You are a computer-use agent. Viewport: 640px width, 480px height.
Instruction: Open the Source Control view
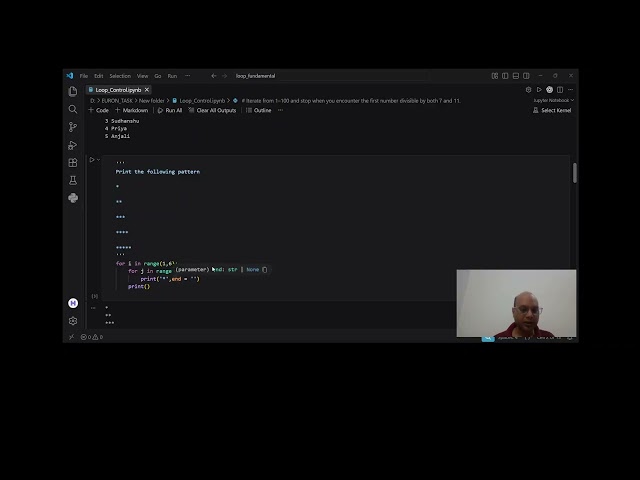[x=73, y=127]
